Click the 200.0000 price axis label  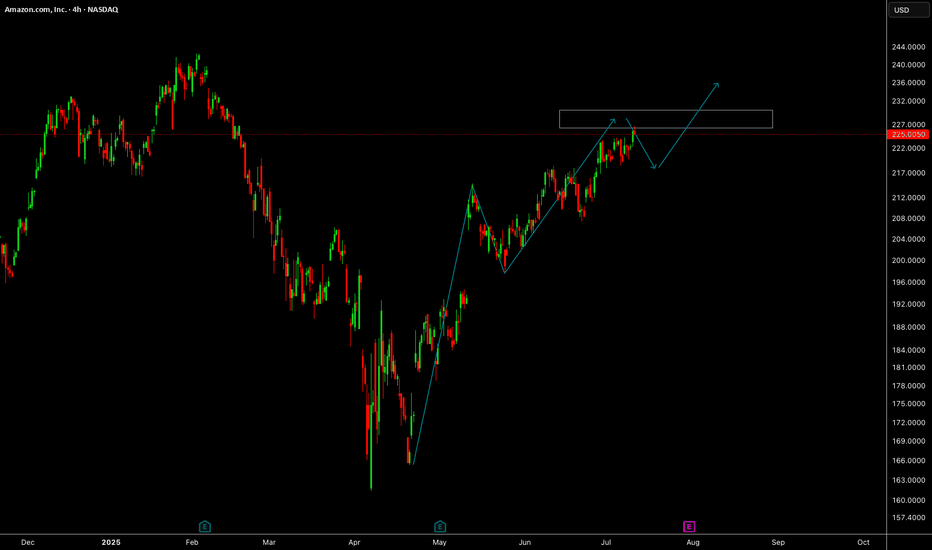tap(908, 260)
